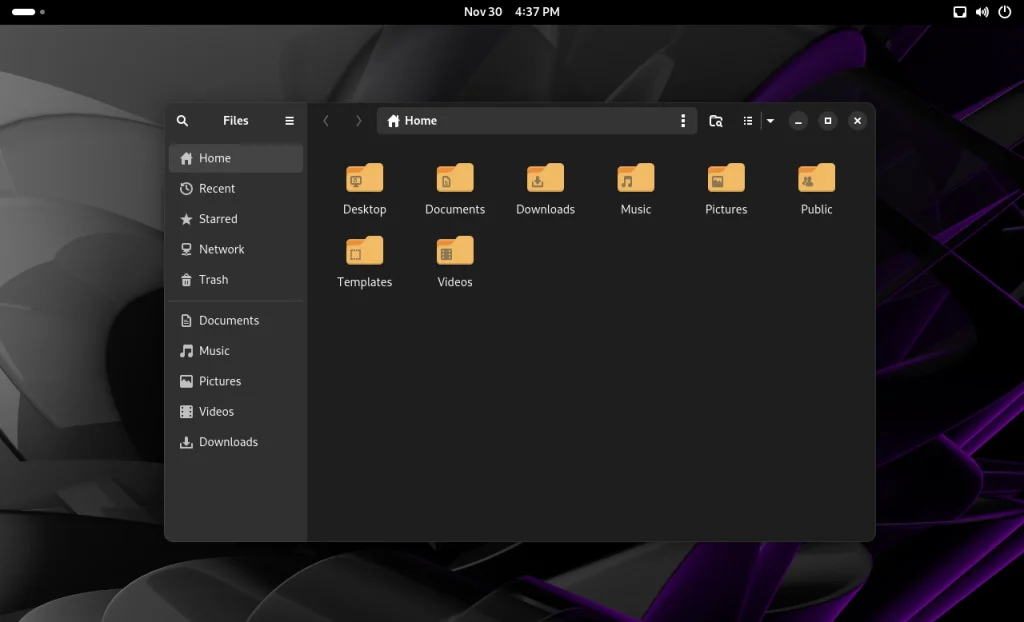The height and width of the screenshot is (622, 1024).
Task: Open the Music folder icon
Action: click(635, 179)
